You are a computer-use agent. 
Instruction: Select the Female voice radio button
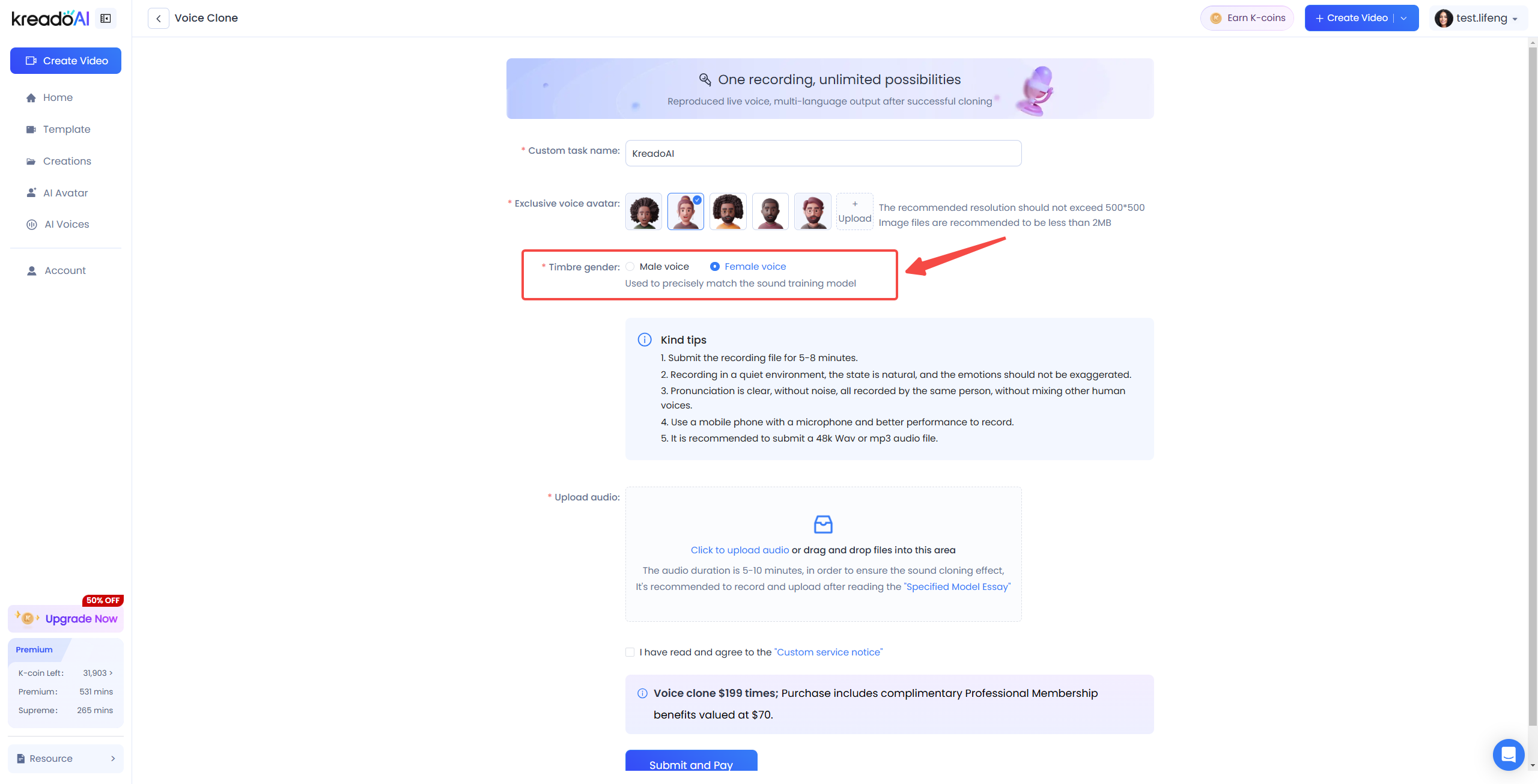(x=715, y=267)
